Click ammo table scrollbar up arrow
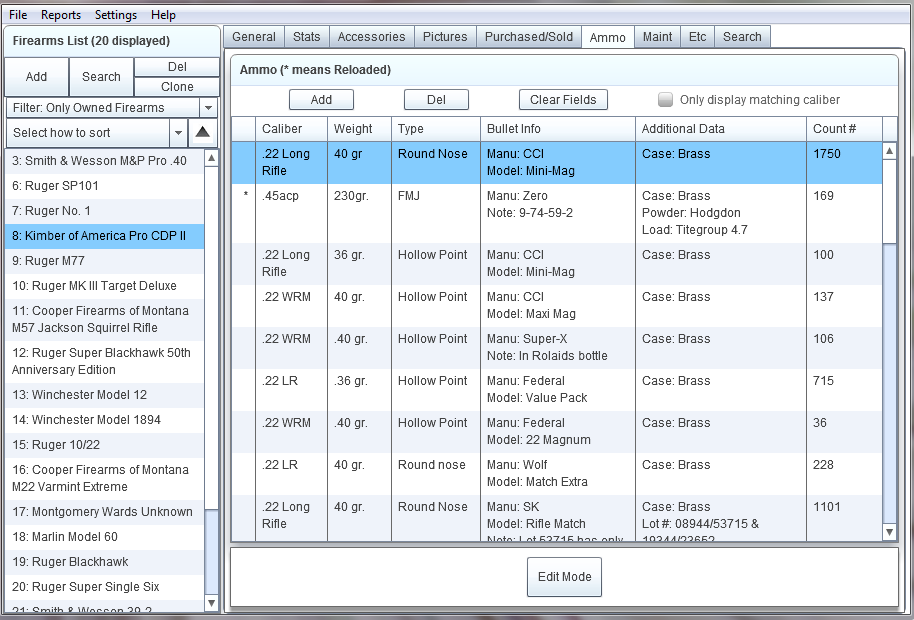The image size is (914, 620). coord(890,151)
